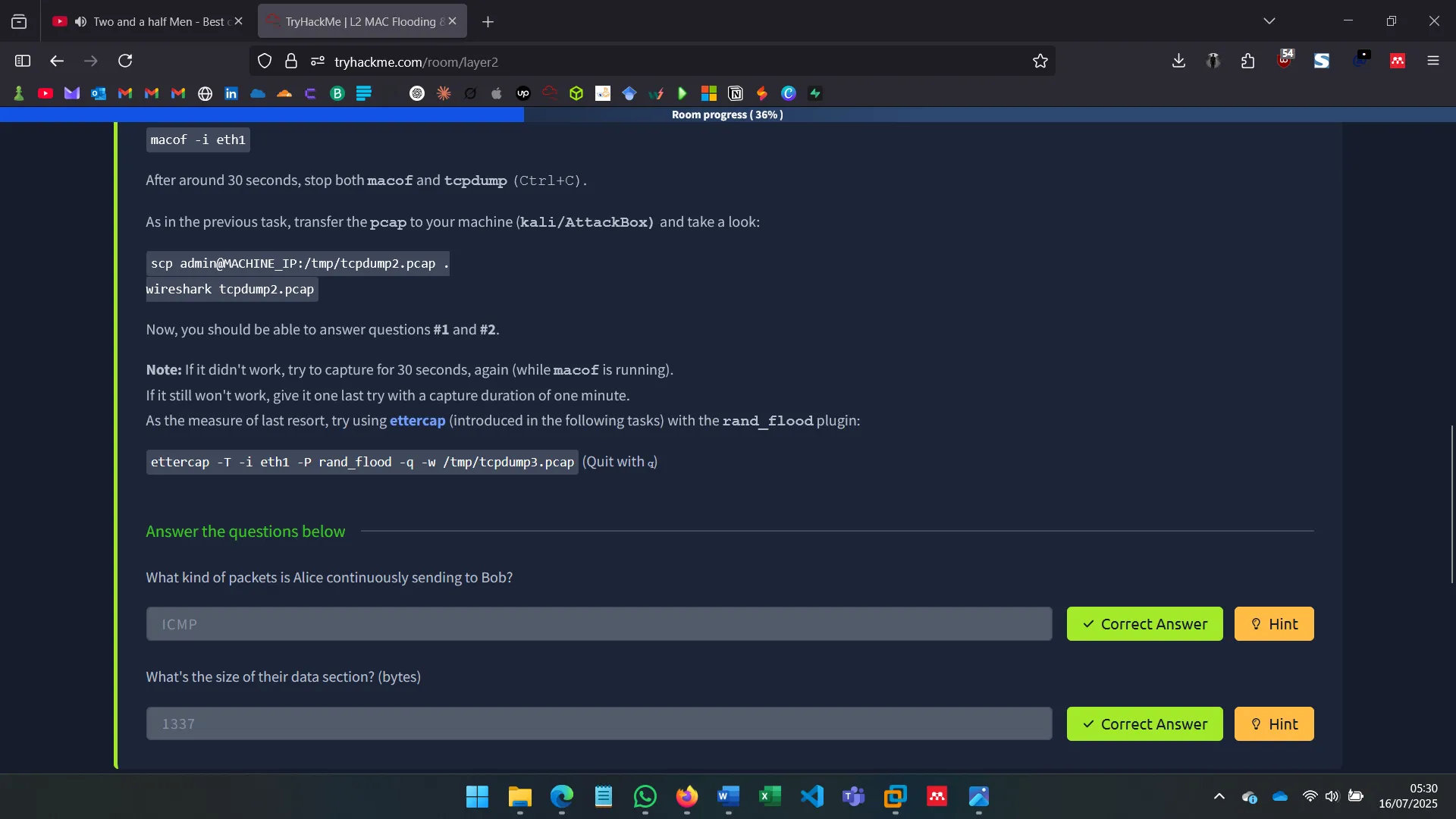
Task: Open the browser extensions puzzle-piece menu
Action: (1247, 61)
